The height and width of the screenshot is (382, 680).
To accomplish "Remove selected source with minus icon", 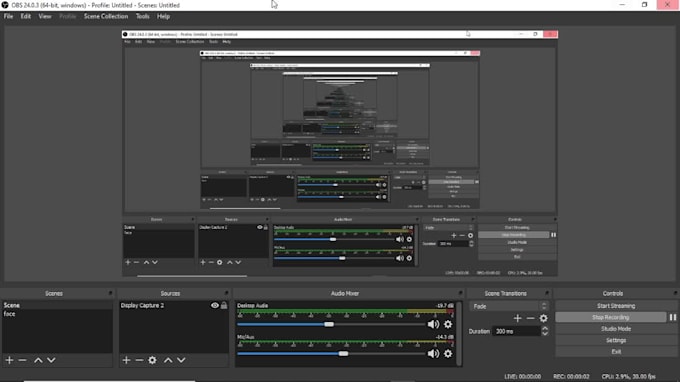I will click(x=139, y=360).
